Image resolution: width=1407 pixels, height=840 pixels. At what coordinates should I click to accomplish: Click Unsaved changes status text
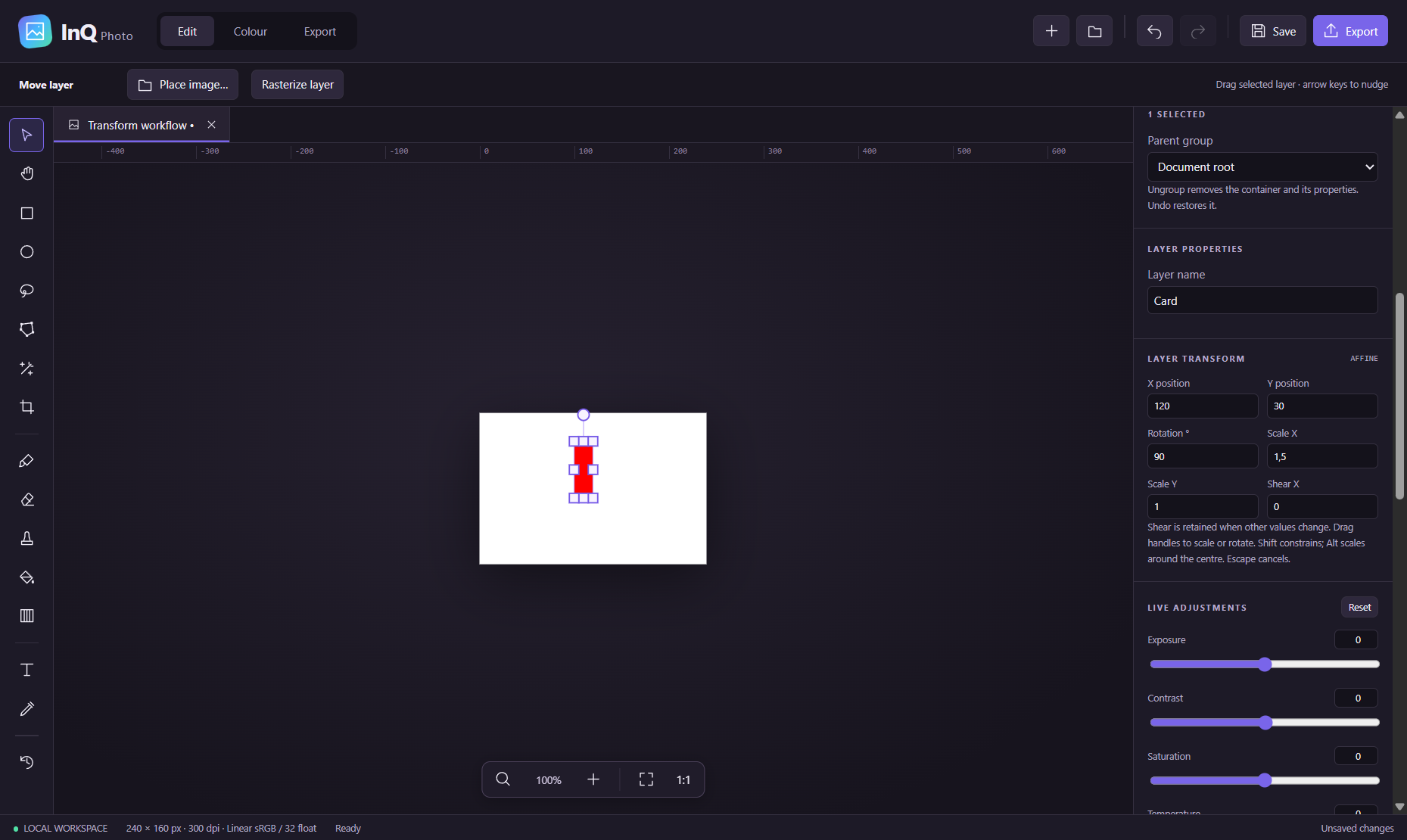coord(1357,828)
